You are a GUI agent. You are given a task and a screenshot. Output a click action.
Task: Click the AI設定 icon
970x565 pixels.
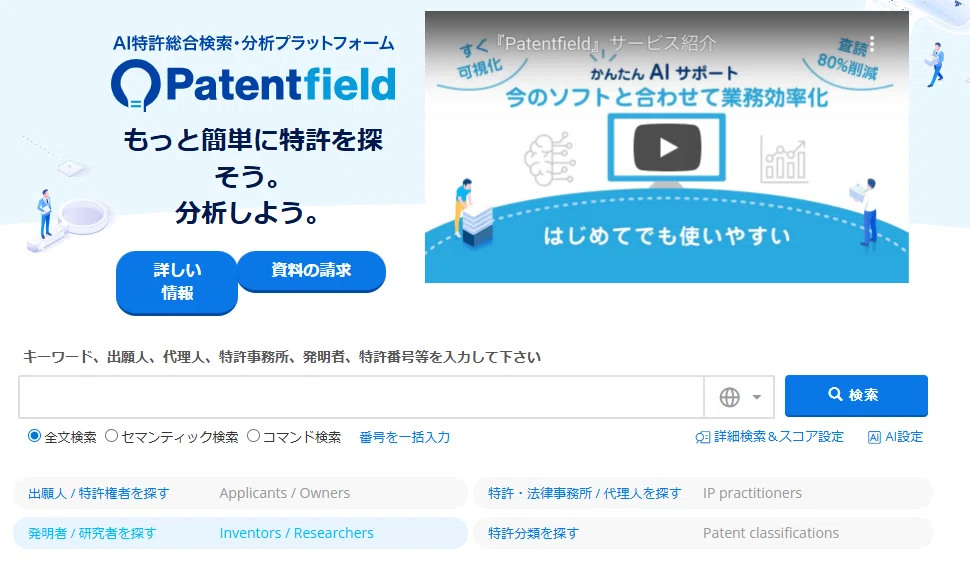(874, 438)
